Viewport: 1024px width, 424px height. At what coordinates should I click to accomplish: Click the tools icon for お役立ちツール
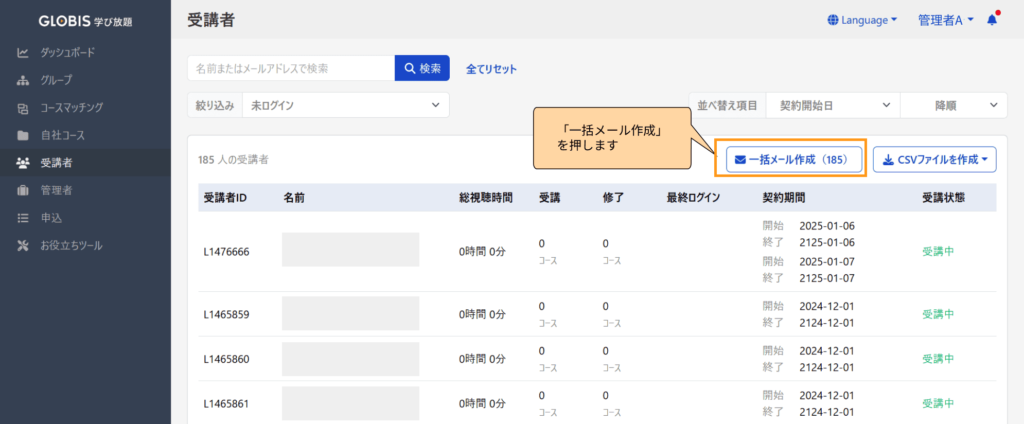pos(23,245)
